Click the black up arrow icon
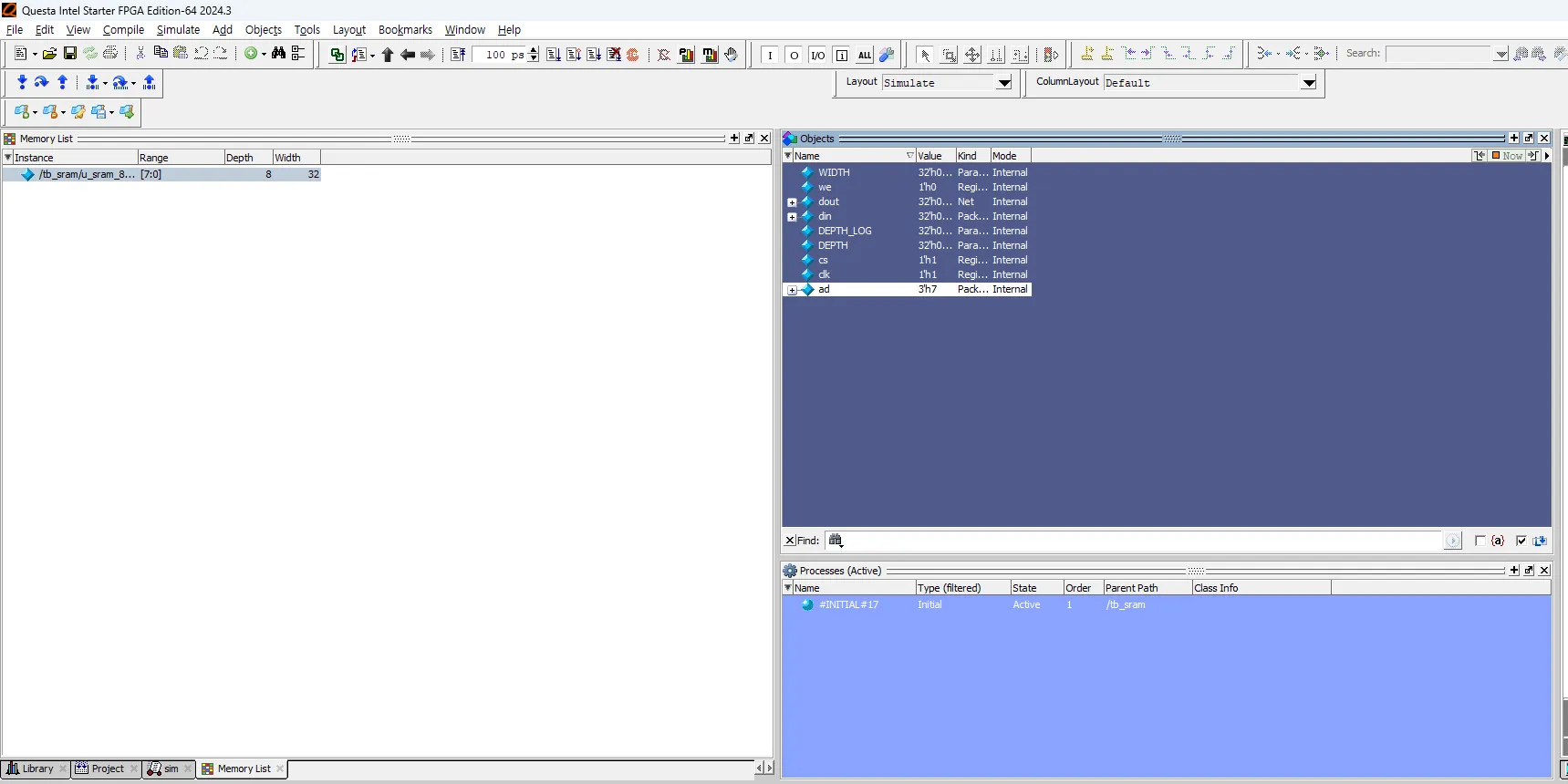Screen dimensions: 1568x784 [388, 55]
